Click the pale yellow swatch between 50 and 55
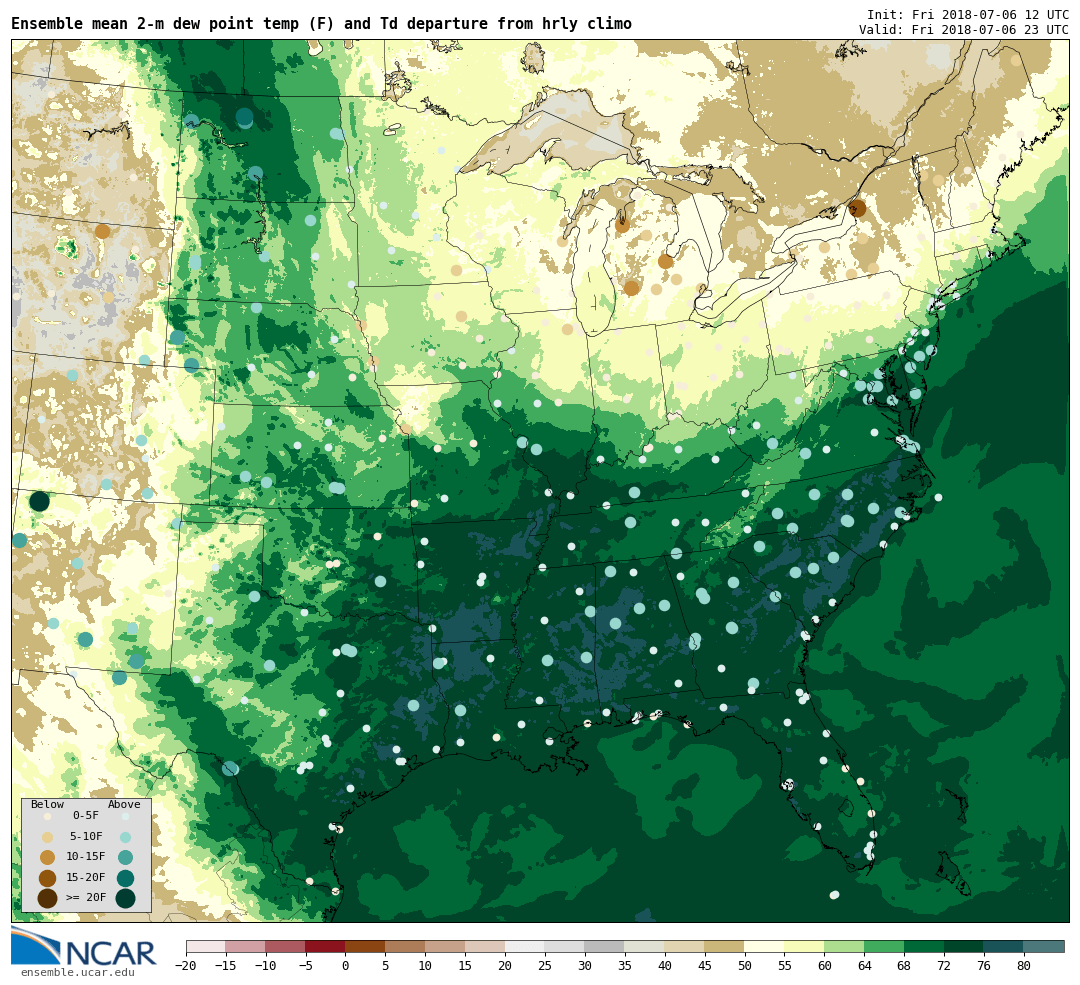 coord(765,946)
